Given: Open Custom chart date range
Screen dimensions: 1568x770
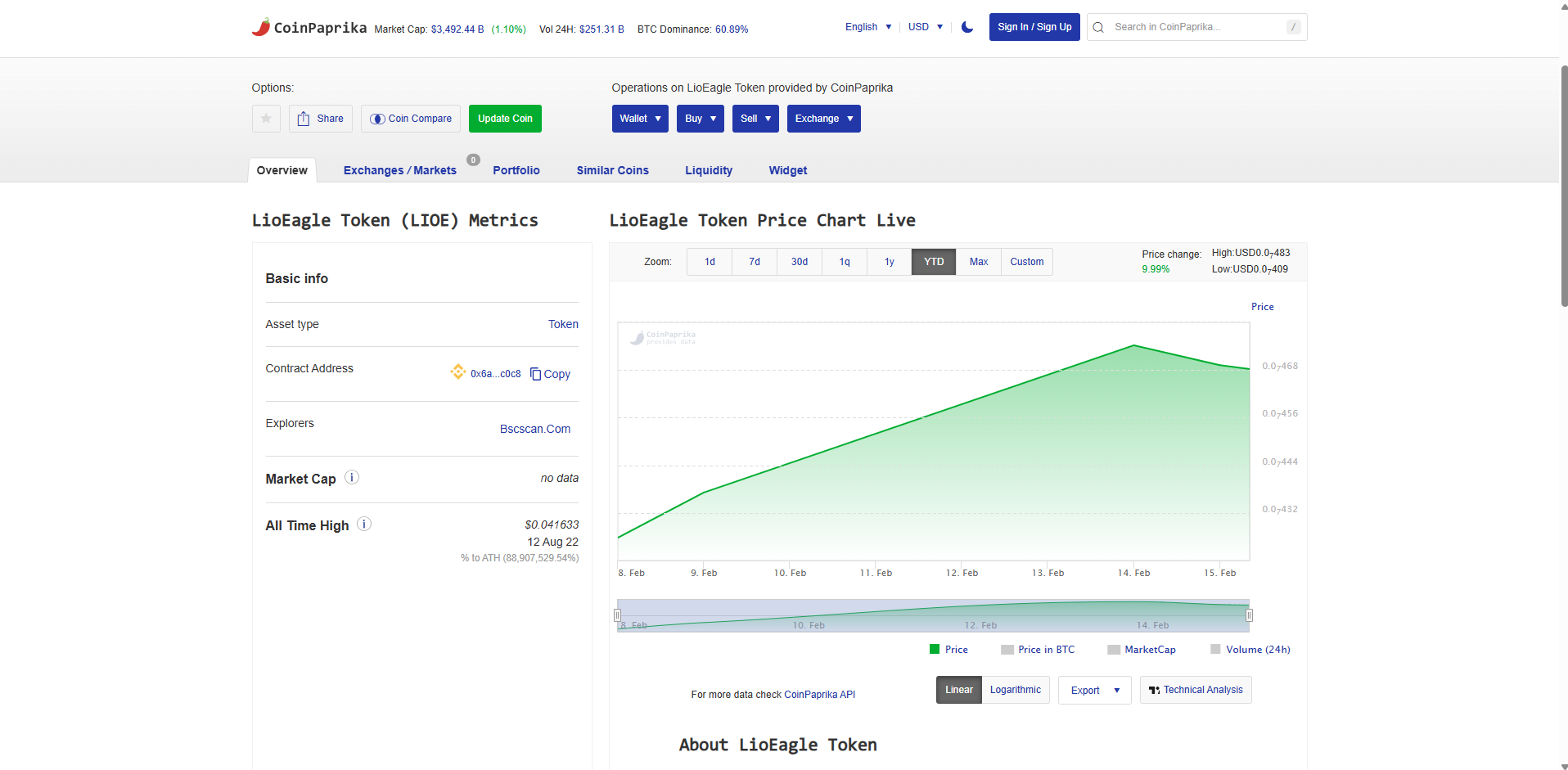Looking at the screenshot, I should (x=1027, y=262).
